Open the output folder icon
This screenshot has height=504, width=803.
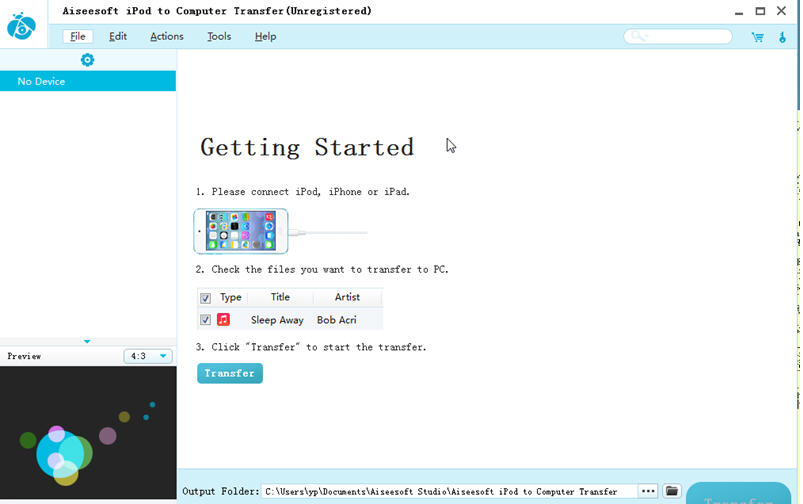pos(671,491)
